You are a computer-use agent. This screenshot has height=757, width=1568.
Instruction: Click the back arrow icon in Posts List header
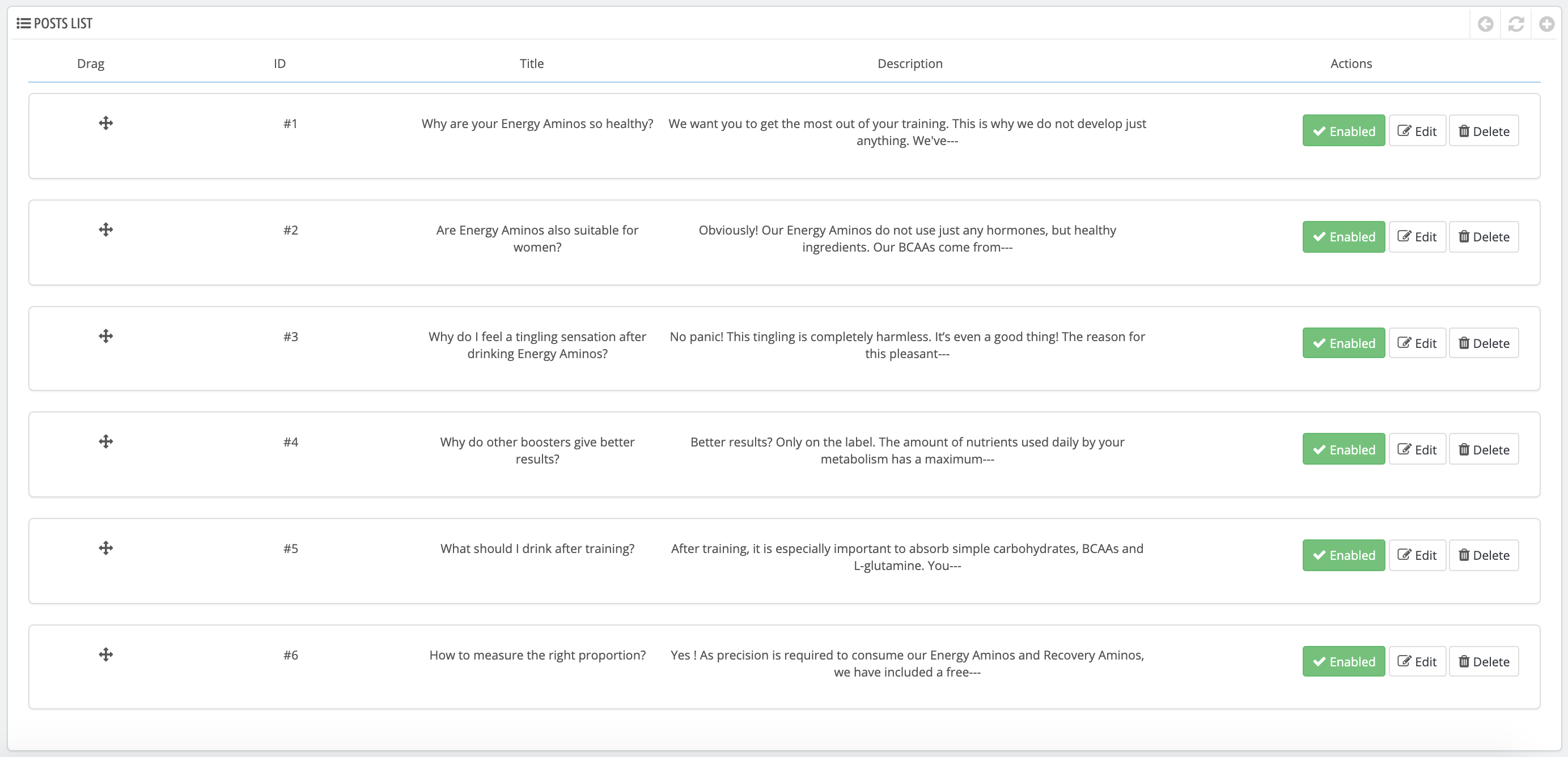pyautogui.click(x=1485, y=24)
